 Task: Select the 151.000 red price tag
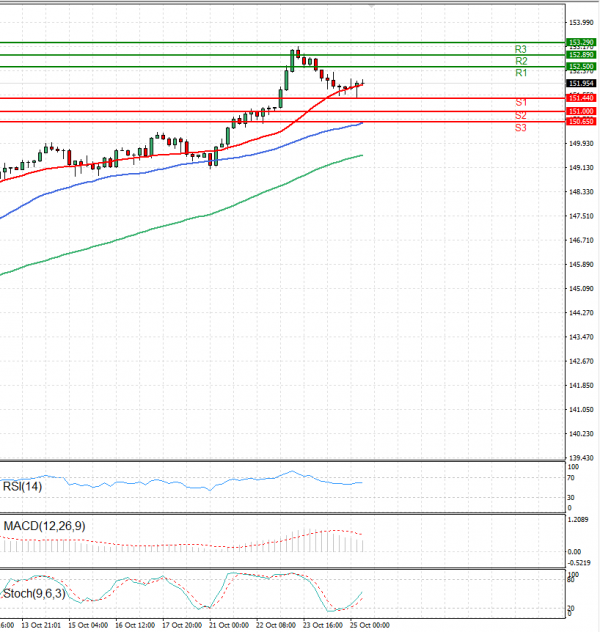[x=581, y=111]
